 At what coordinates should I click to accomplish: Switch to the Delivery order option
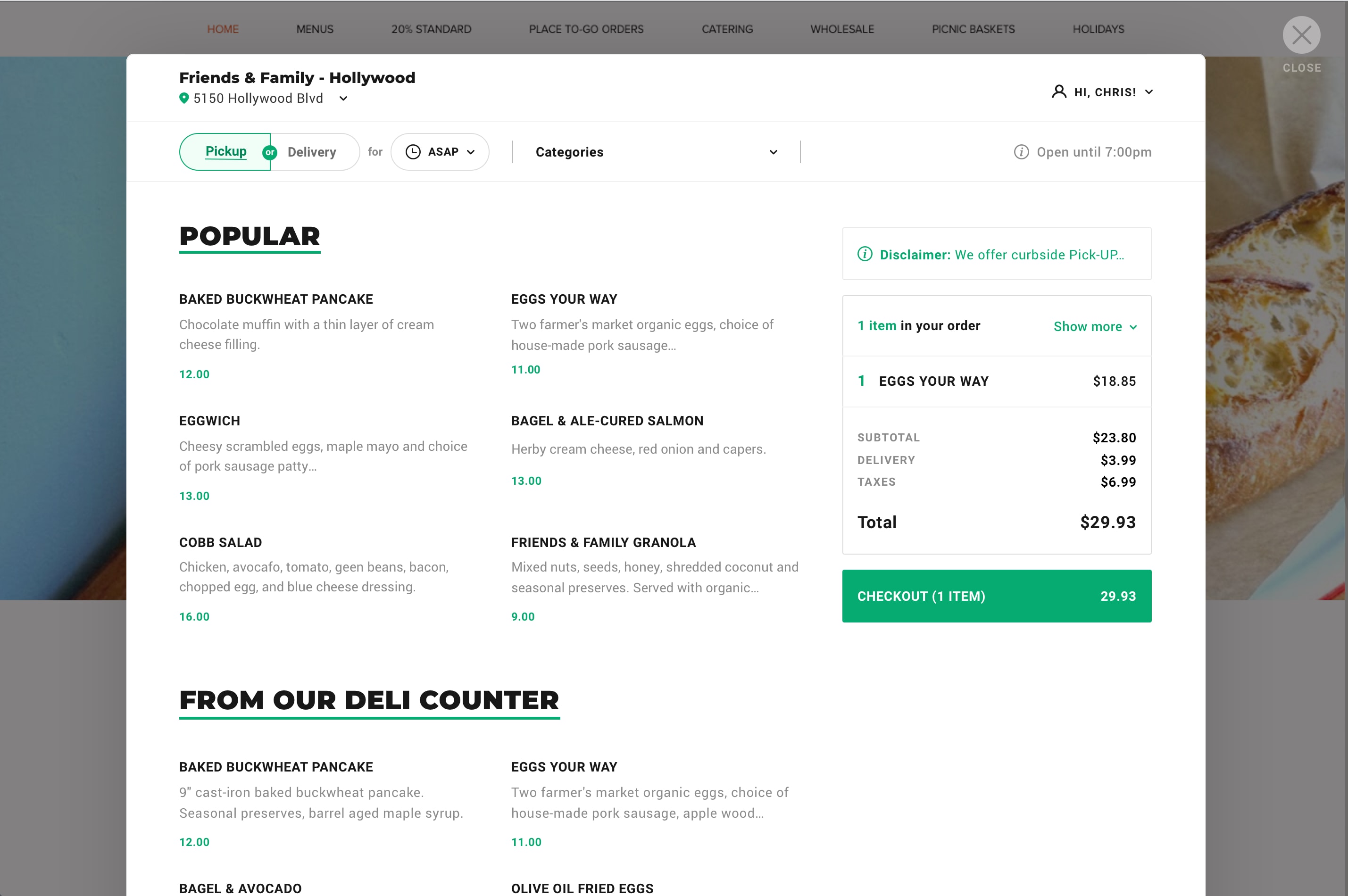[312, 152]
